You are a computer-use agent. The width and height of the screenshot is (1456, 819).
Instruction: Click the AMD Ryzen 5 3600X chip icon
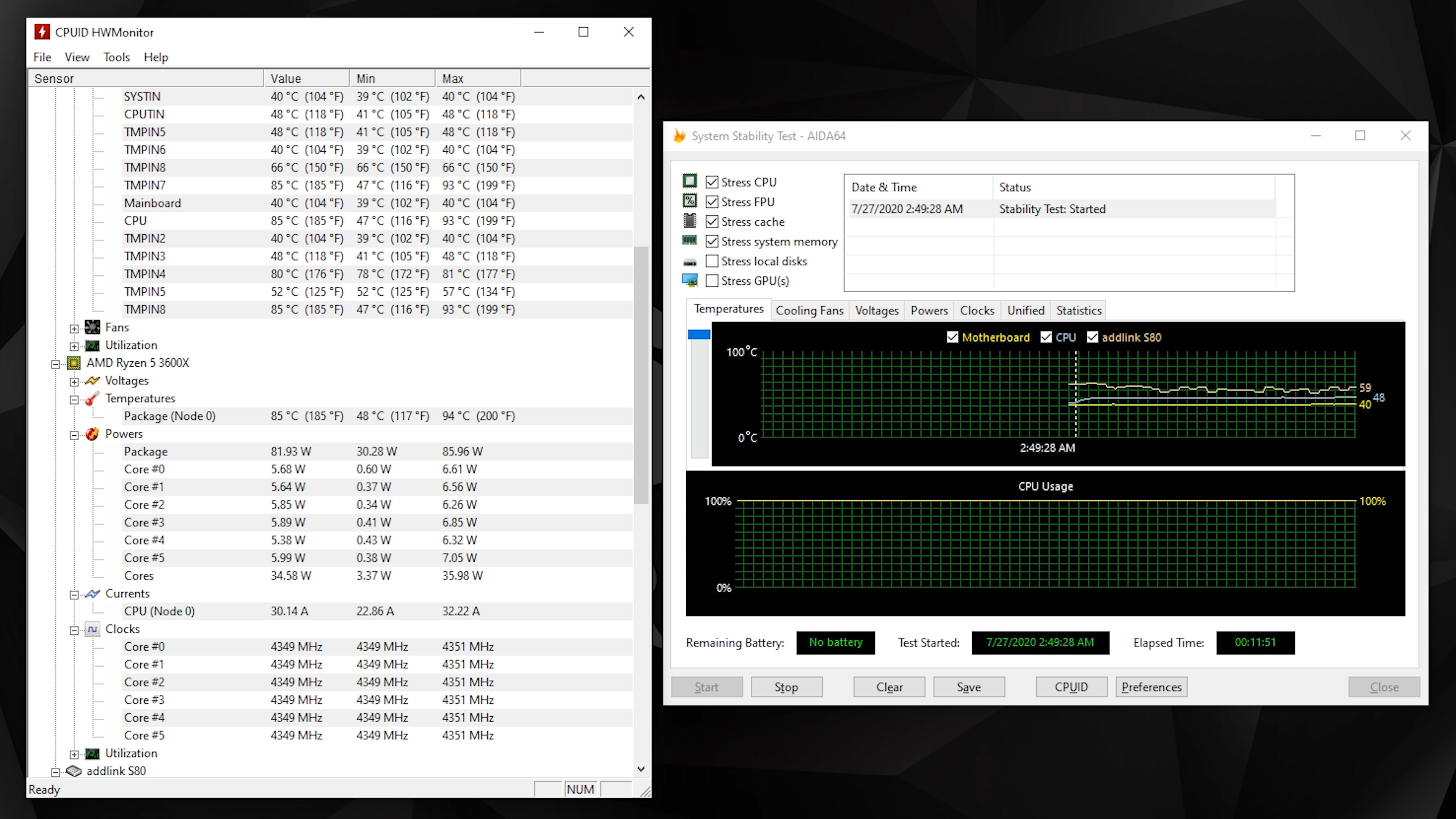(x=74, y=363)
